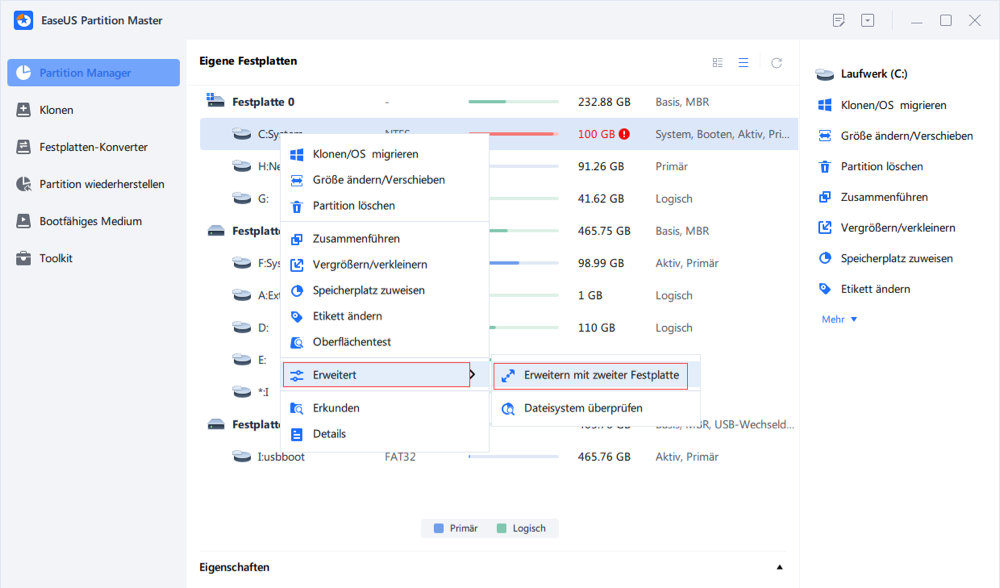Select the I:usbboot partition row
The image size is (1000, 588).
pyautogui.click(x=499, y=457)
